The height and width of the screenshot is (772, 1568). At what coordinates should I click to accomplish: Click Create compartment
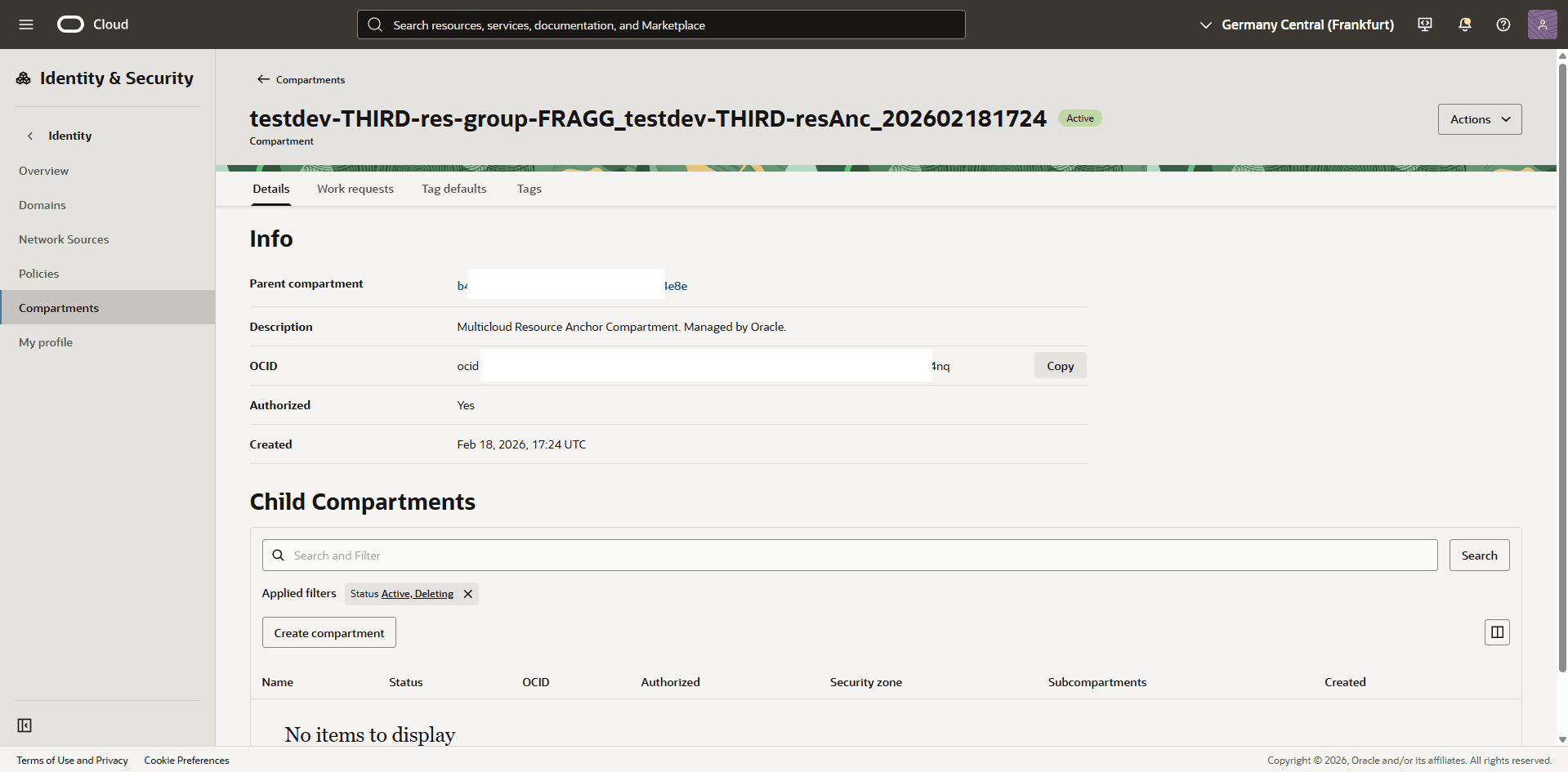click(x=329, y=632)
